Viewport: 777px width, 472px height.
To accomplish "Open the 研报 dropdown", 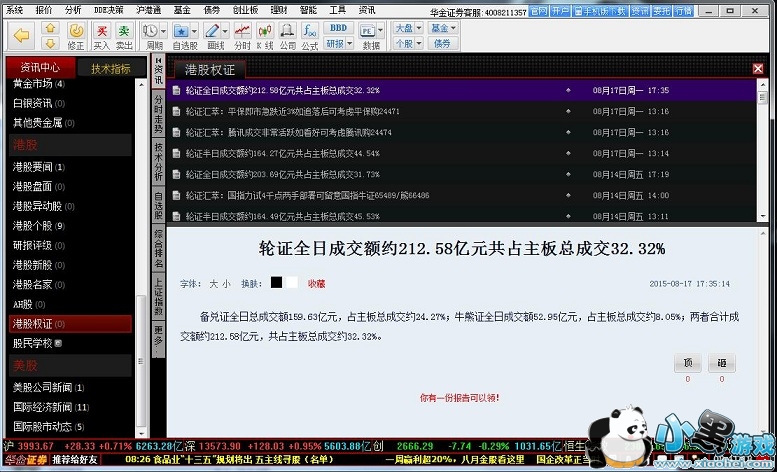I will click(x=339, y=44).
